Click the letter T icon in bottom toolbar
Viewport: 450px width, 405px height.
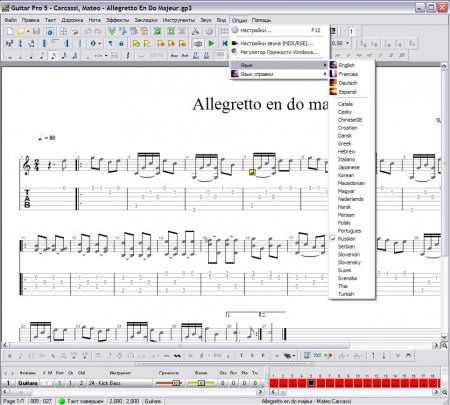[241, 356]
